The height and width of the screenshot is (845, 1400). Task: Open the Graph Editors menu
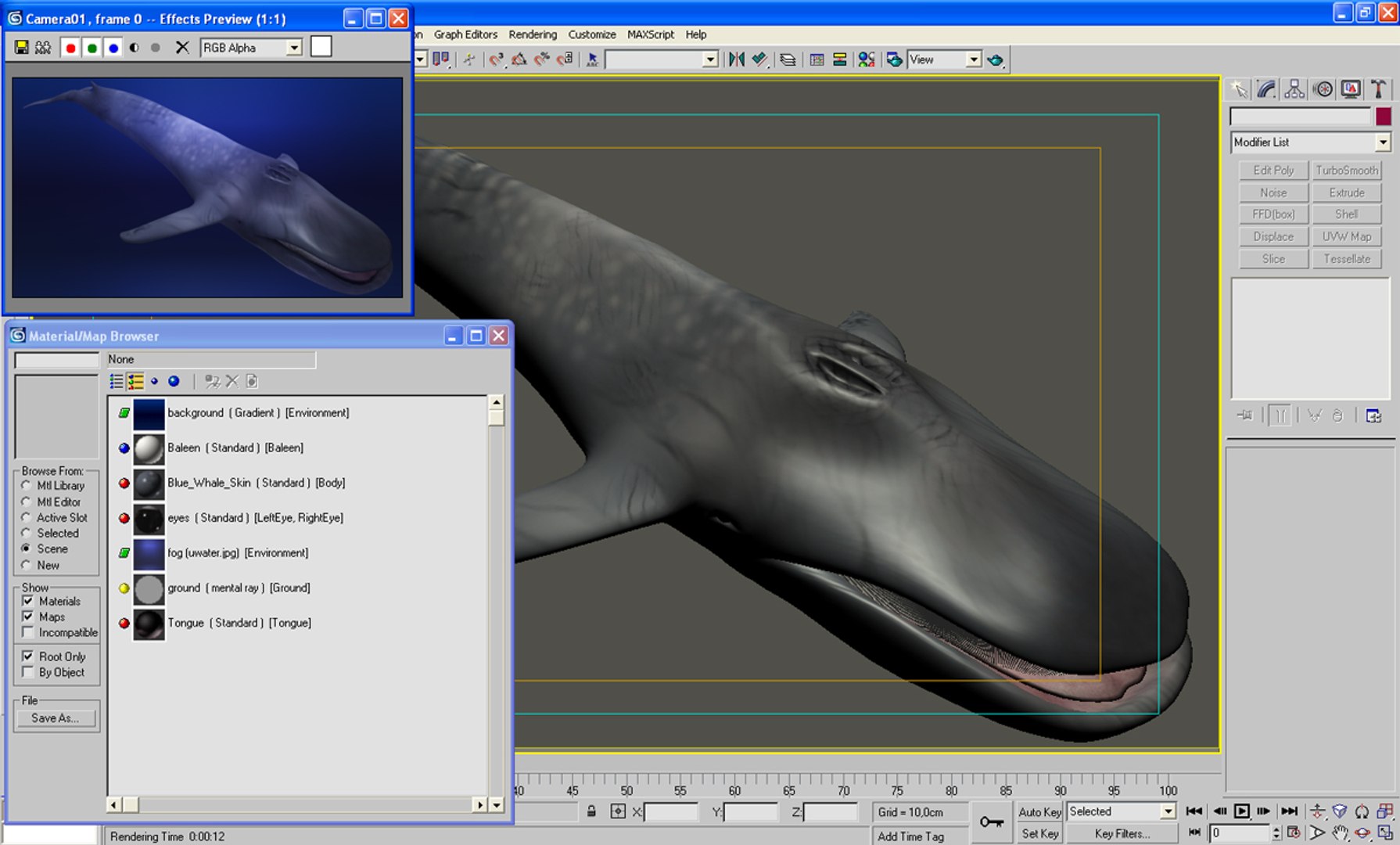[465, 34]
